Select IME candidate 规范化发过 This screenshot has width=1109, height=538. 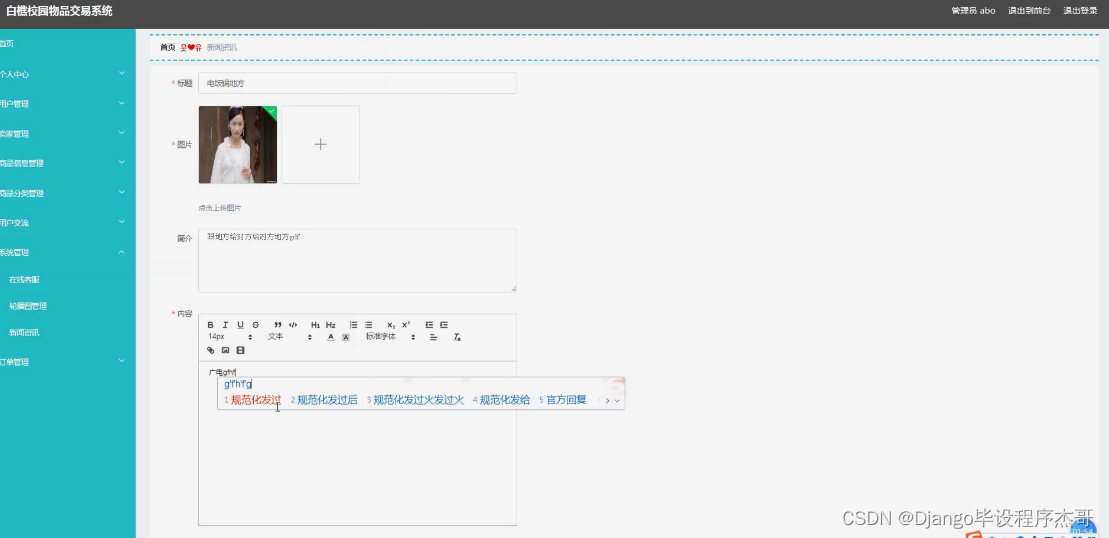252,400
